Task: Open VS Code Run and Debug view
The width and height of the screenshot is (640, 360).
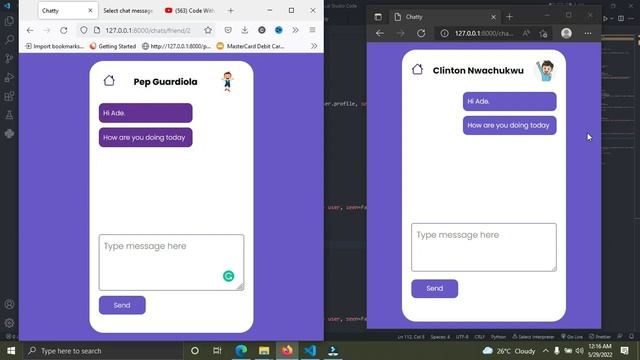Action: tap(9, 78)
